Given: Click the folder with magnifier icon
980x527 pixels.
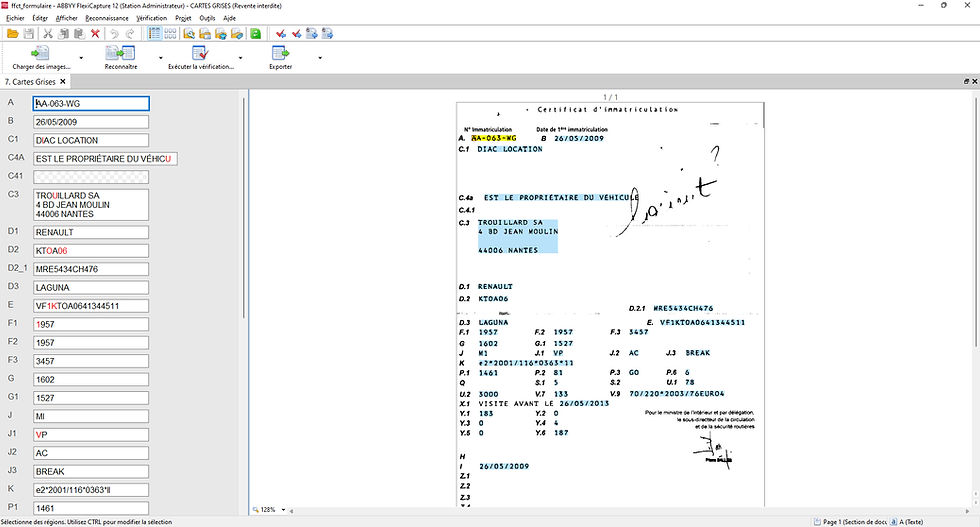Looking at the screenshot, I should click(x=189, y=34).
